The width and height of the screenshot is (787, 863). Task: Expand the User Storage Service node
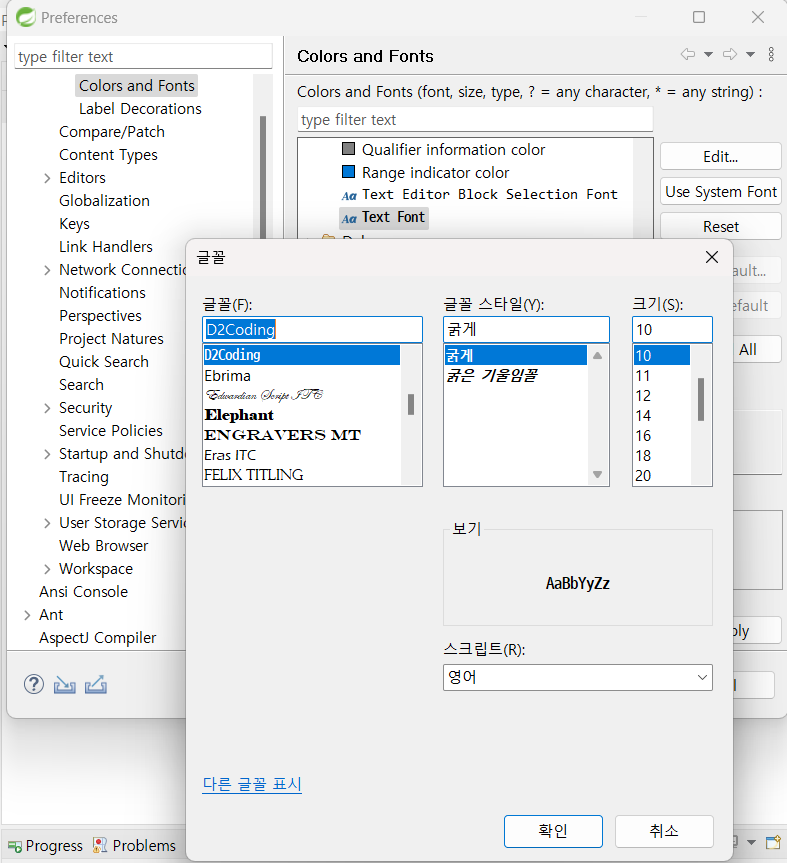(x=47, y=523)
